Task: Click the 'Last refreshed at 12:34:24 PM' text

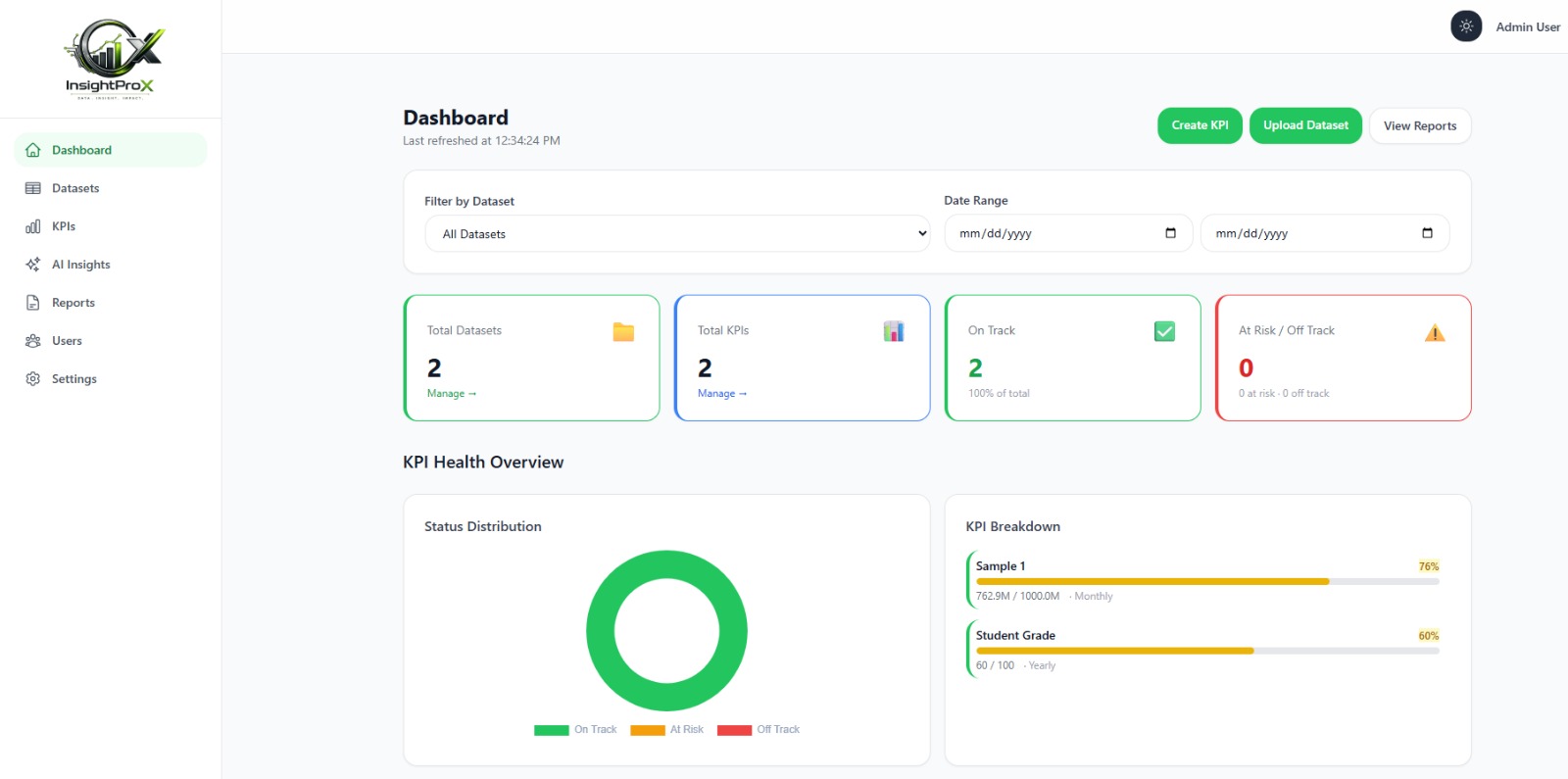Action: (481, 141)
